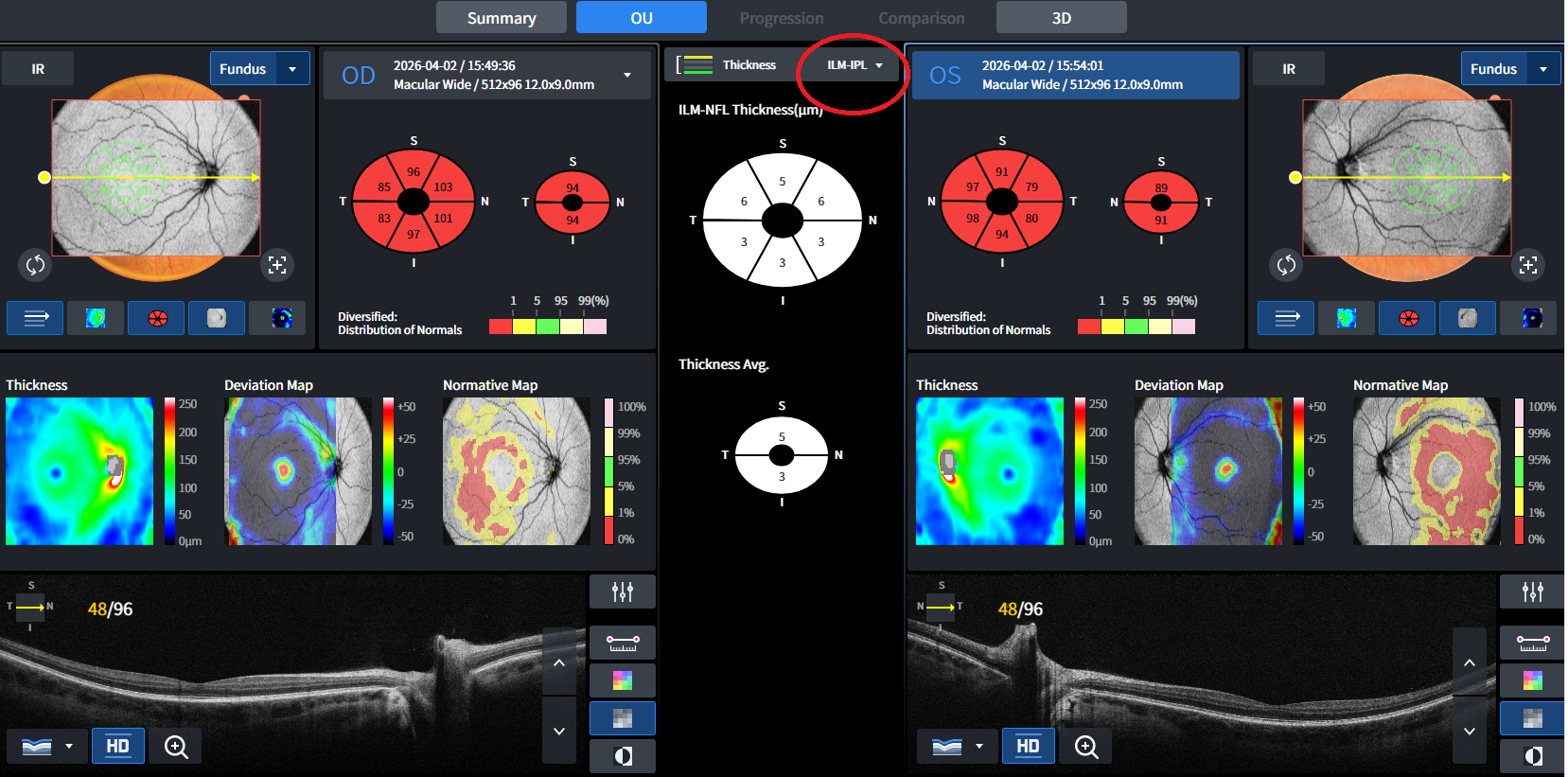Open the ILM-IPL layer dropdown

[x=854, y=65]
